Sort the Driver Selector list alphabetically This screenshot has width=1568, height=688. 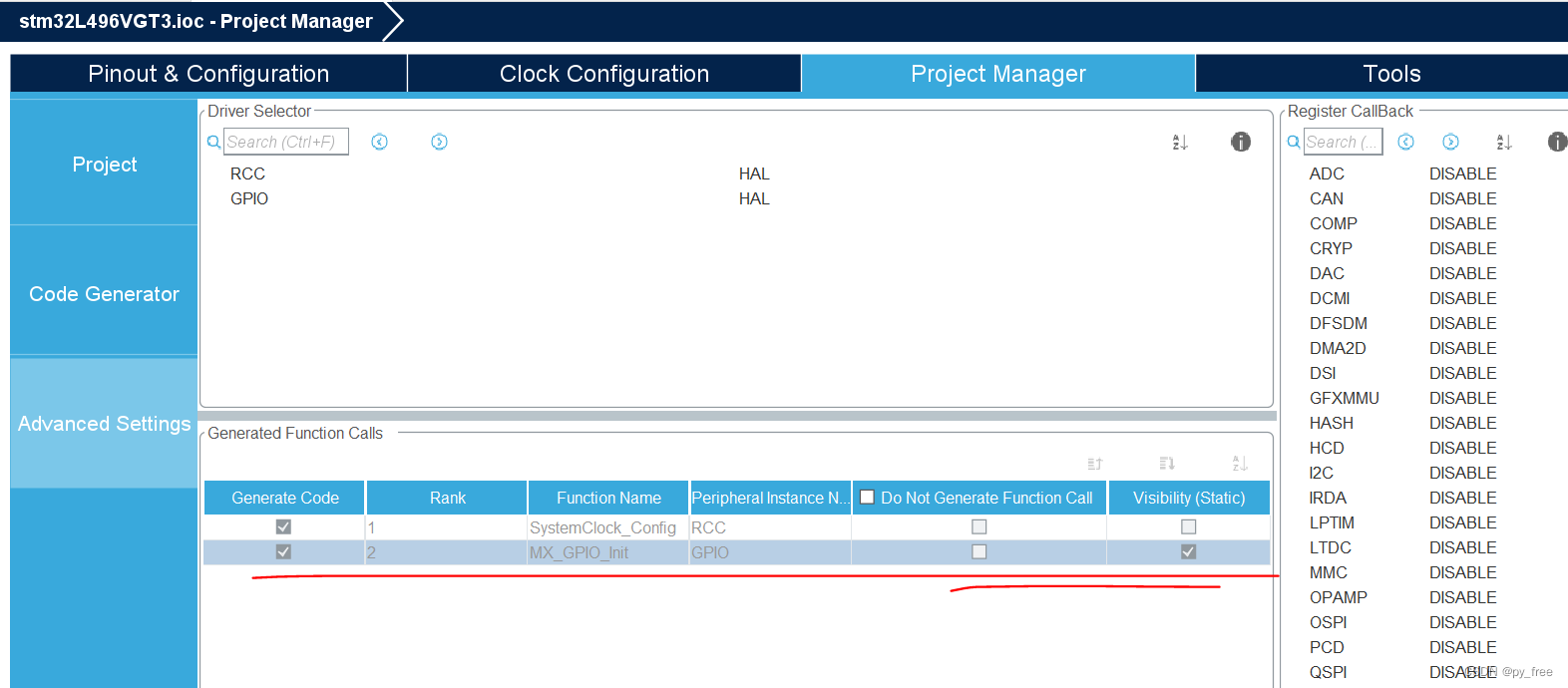[1180, 143]
